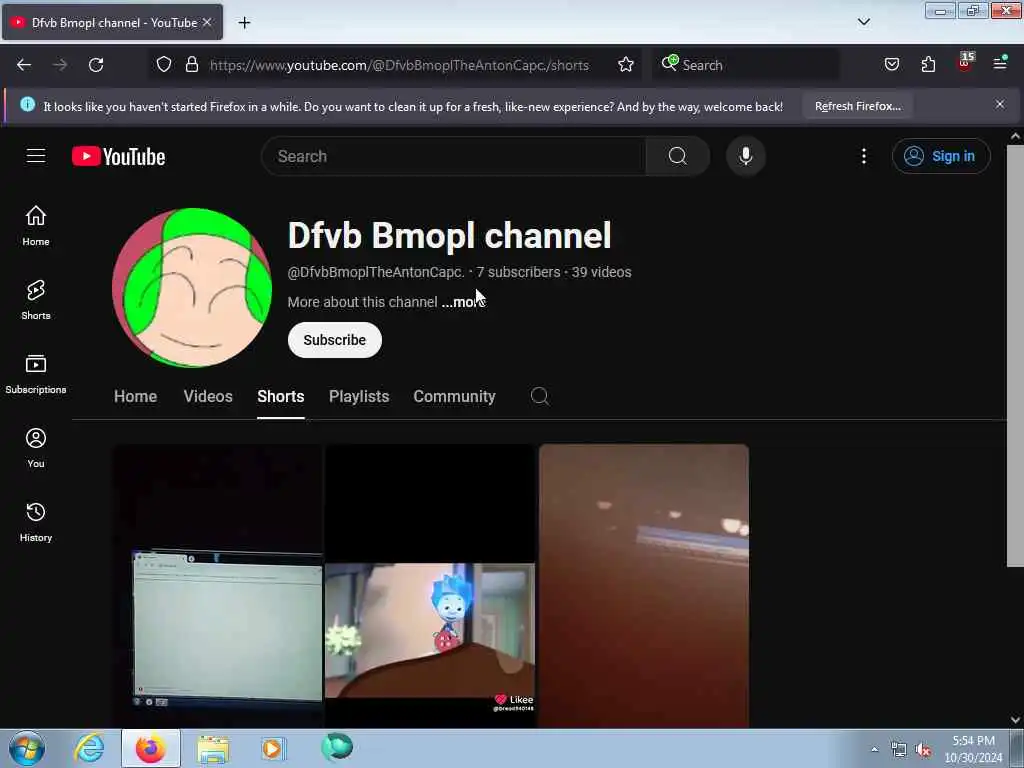
Task: Click the muted volume tray icon
Action: click(x=923, y=750)
